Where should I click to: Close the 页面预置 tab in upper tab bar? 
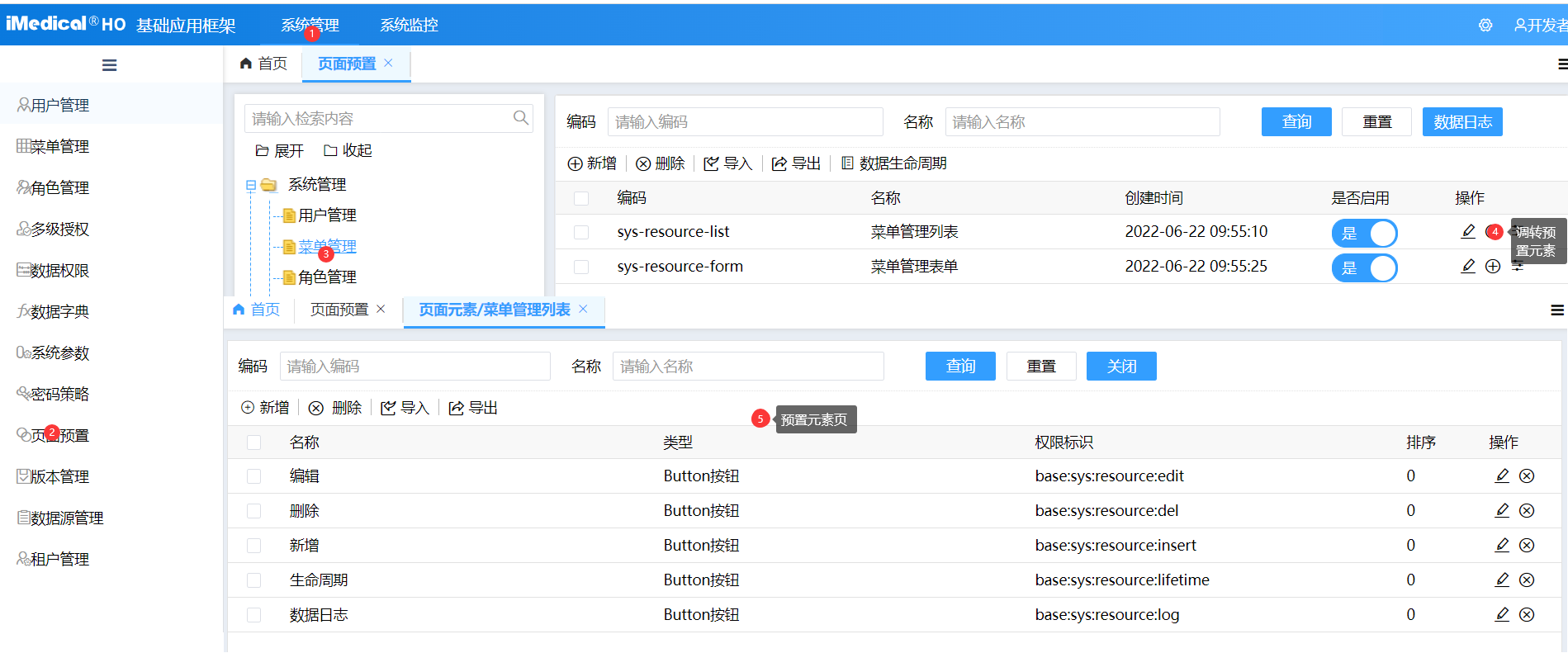(x=389, y=64)
